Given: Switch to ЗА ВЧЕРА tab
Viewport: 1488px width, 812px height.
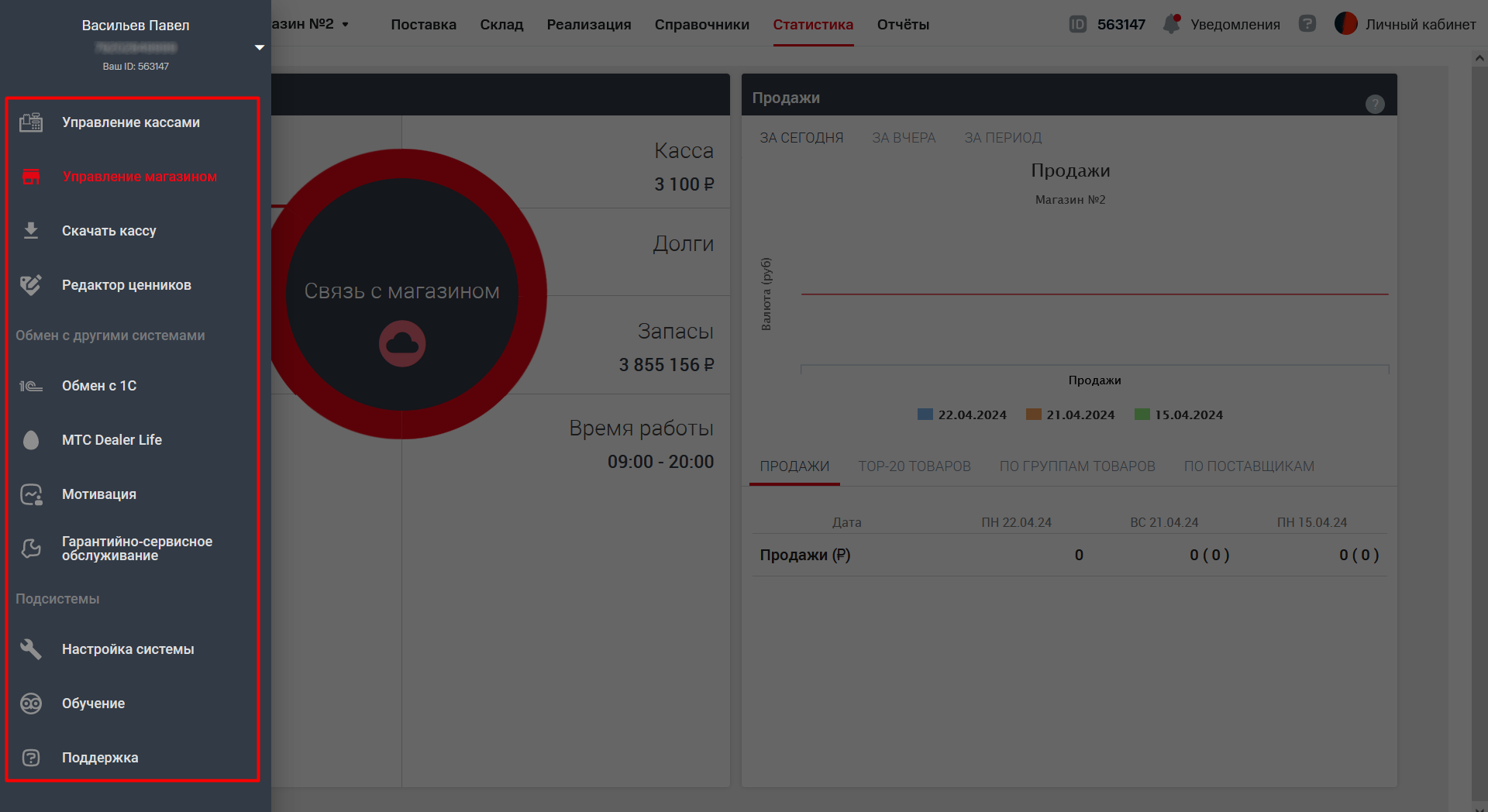Looking at the screenshot, I should 904,138.
